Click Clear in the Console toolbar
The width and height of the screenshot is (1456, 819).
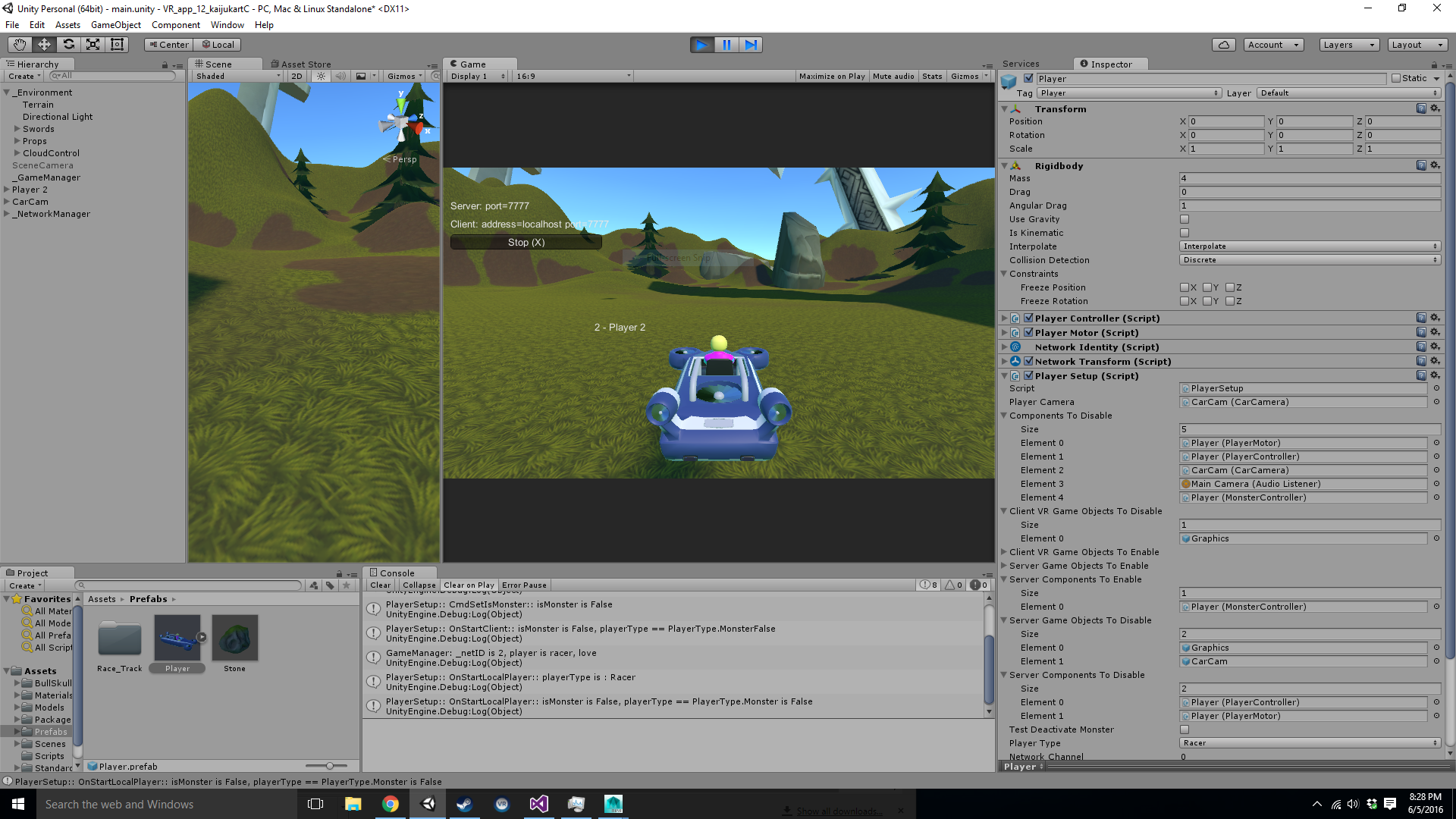380,585
